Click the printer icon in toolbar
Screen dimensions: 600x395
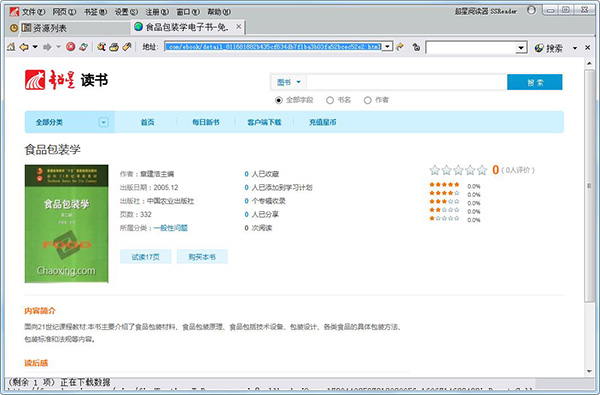114,47
